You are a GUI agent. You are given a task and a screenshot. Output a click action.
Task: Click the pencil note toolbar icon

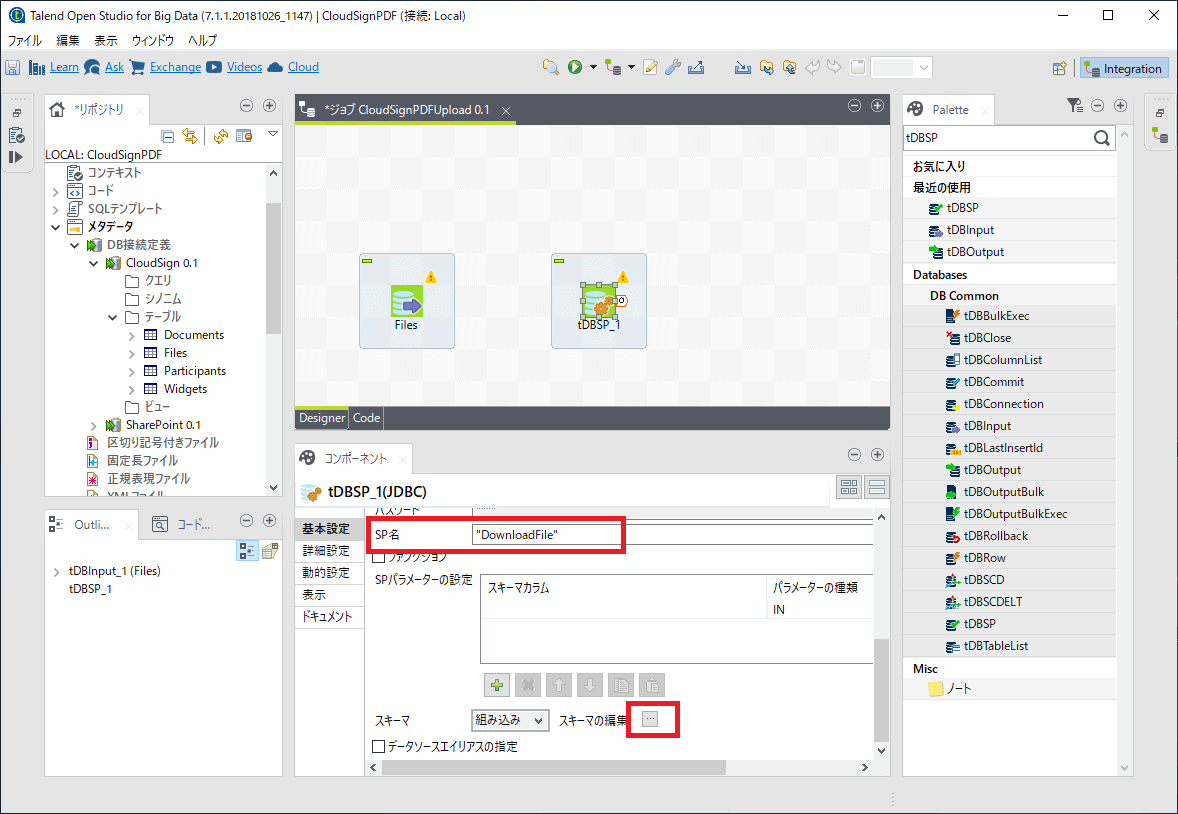(651, 68)
